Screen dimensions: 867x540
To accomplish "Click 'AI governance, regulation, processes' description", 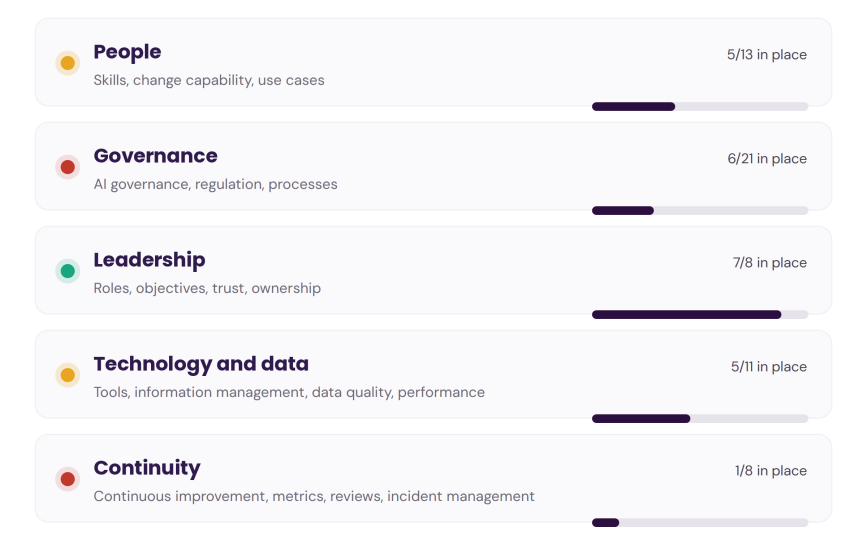I will [x=216, y=185].
